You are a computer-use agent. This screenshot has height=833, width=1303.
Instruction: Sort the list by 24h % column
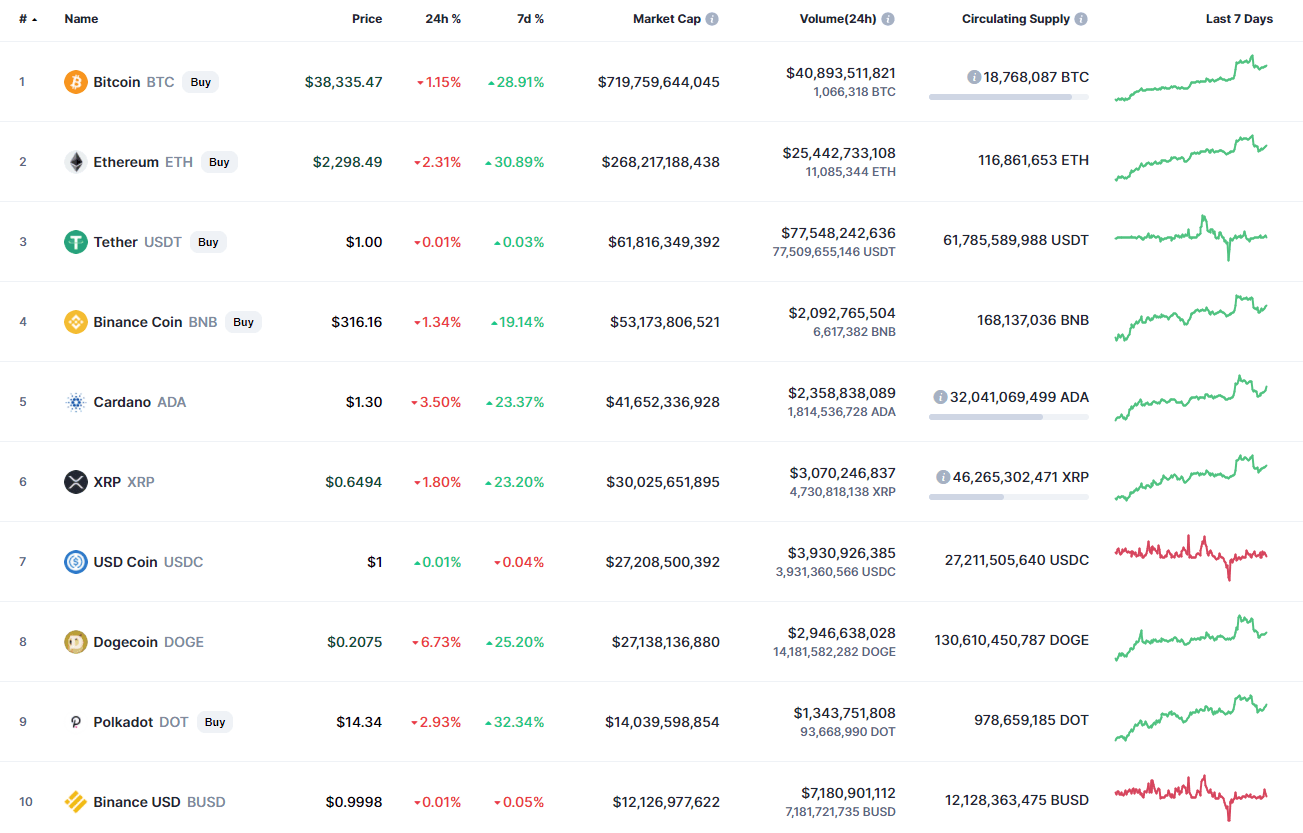point(443,19)
